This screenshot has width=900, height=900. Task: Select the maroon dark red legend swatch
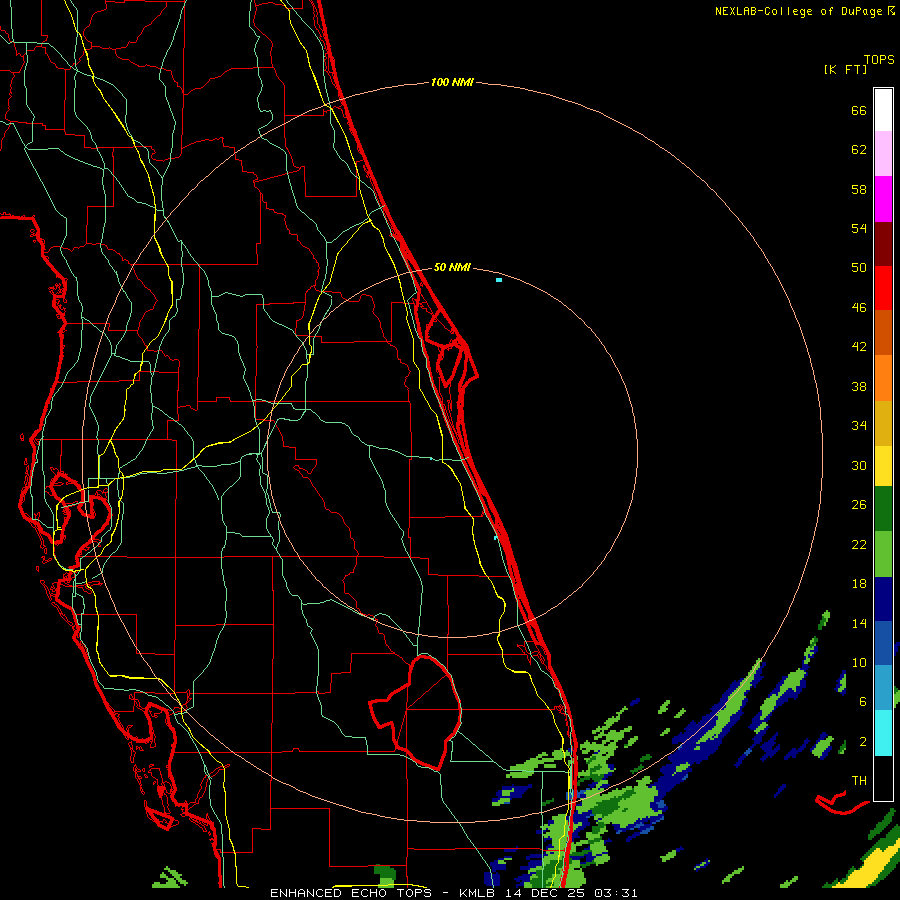[x=883, y=245]
